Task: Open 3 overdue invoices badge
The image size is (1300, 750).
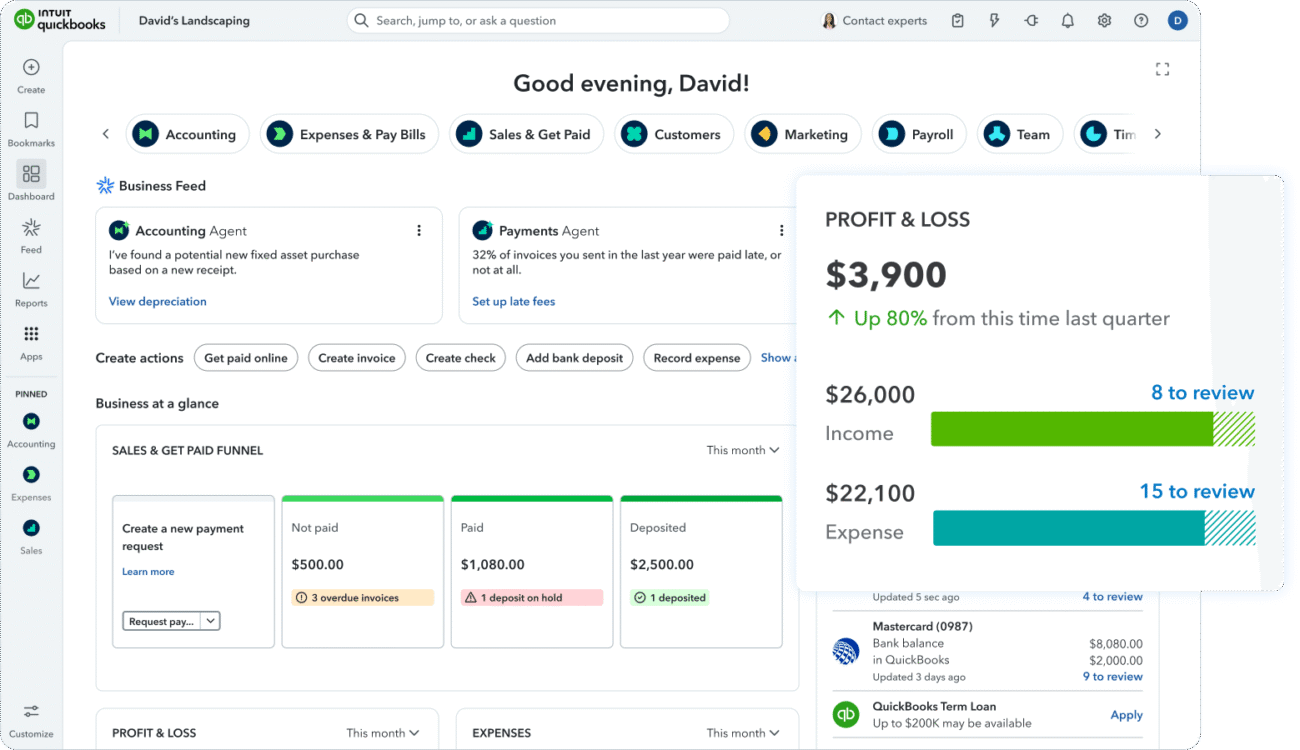Action: click(x=363, y=598)
